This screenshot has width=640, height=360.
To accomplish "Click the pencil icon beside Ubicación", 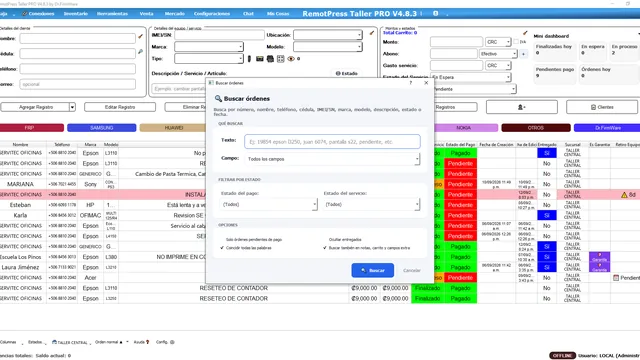I will 372,33.
